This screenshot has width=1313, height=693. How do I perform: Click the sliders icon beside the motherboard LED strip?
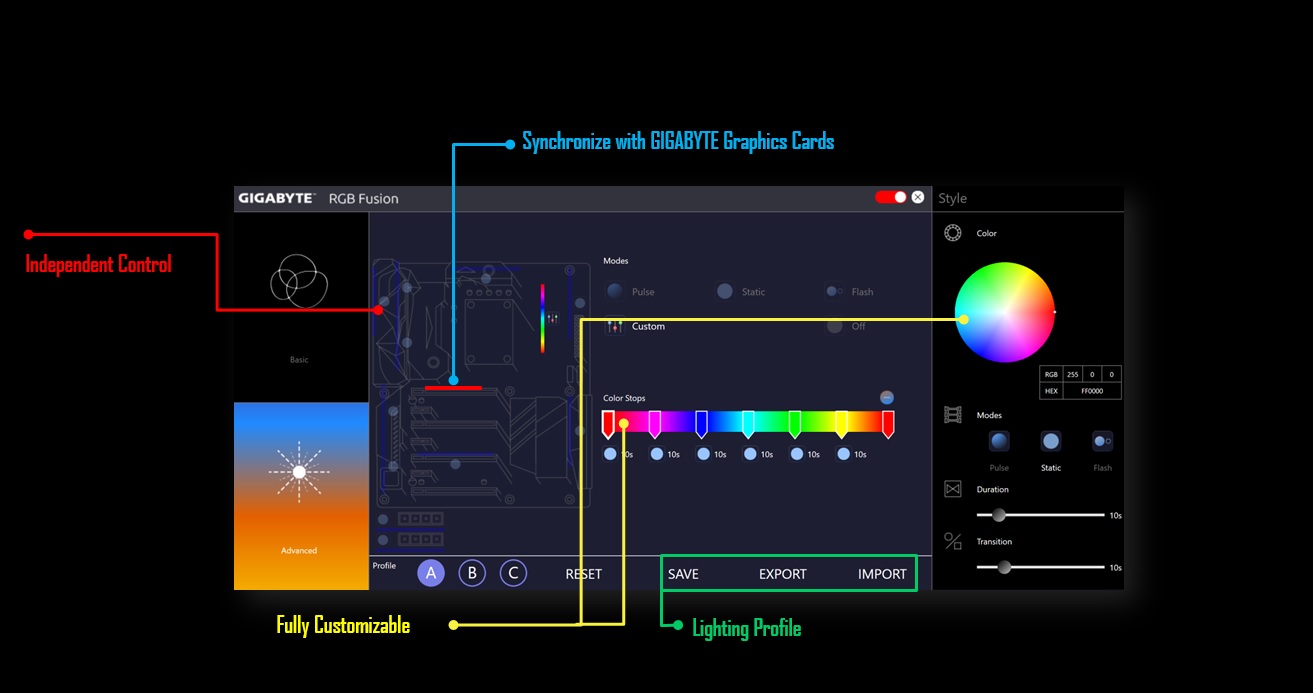tap(552, 317)
